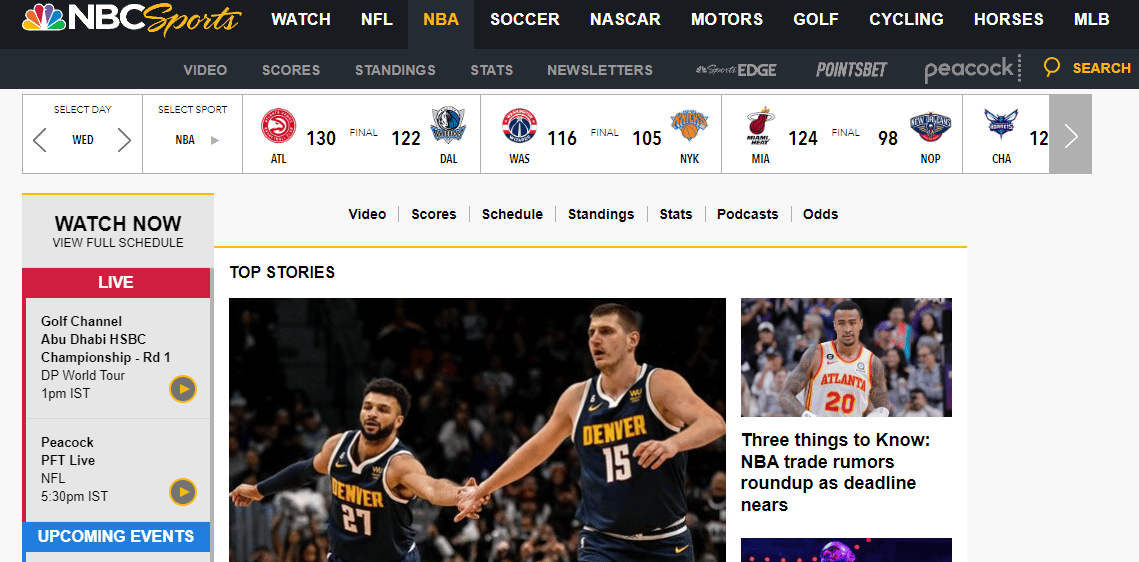Screen dimensions: 1139x562
Task: Open the Stats tab above Top Stories
Action: 676,214
